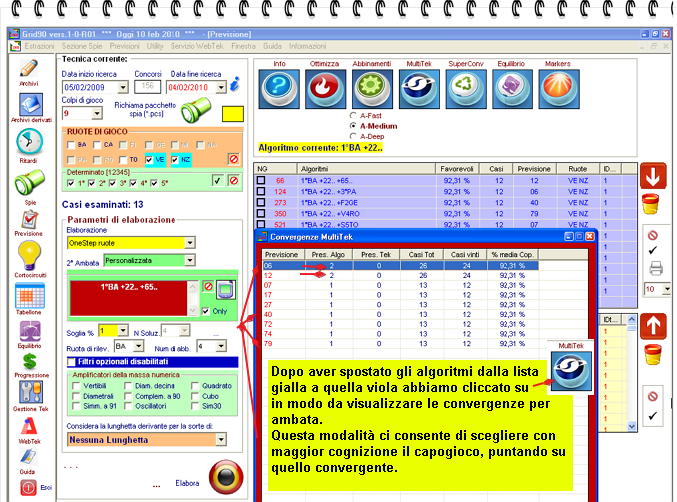The height and width of the screenshot is (502, 677).
Task: Click the Filtri opzionali disabilitati bar
Action: 152,362
